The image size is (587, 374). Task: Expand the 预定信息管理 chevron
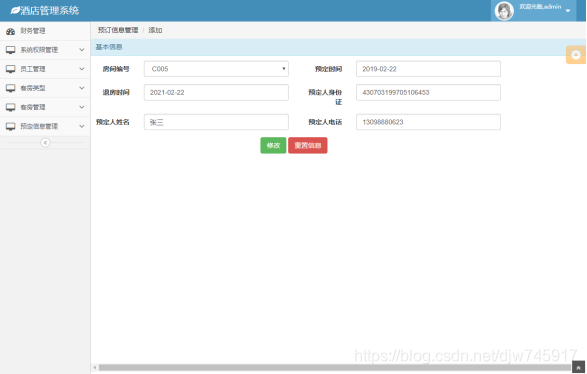pyautogui.click(x=82, y=126)
